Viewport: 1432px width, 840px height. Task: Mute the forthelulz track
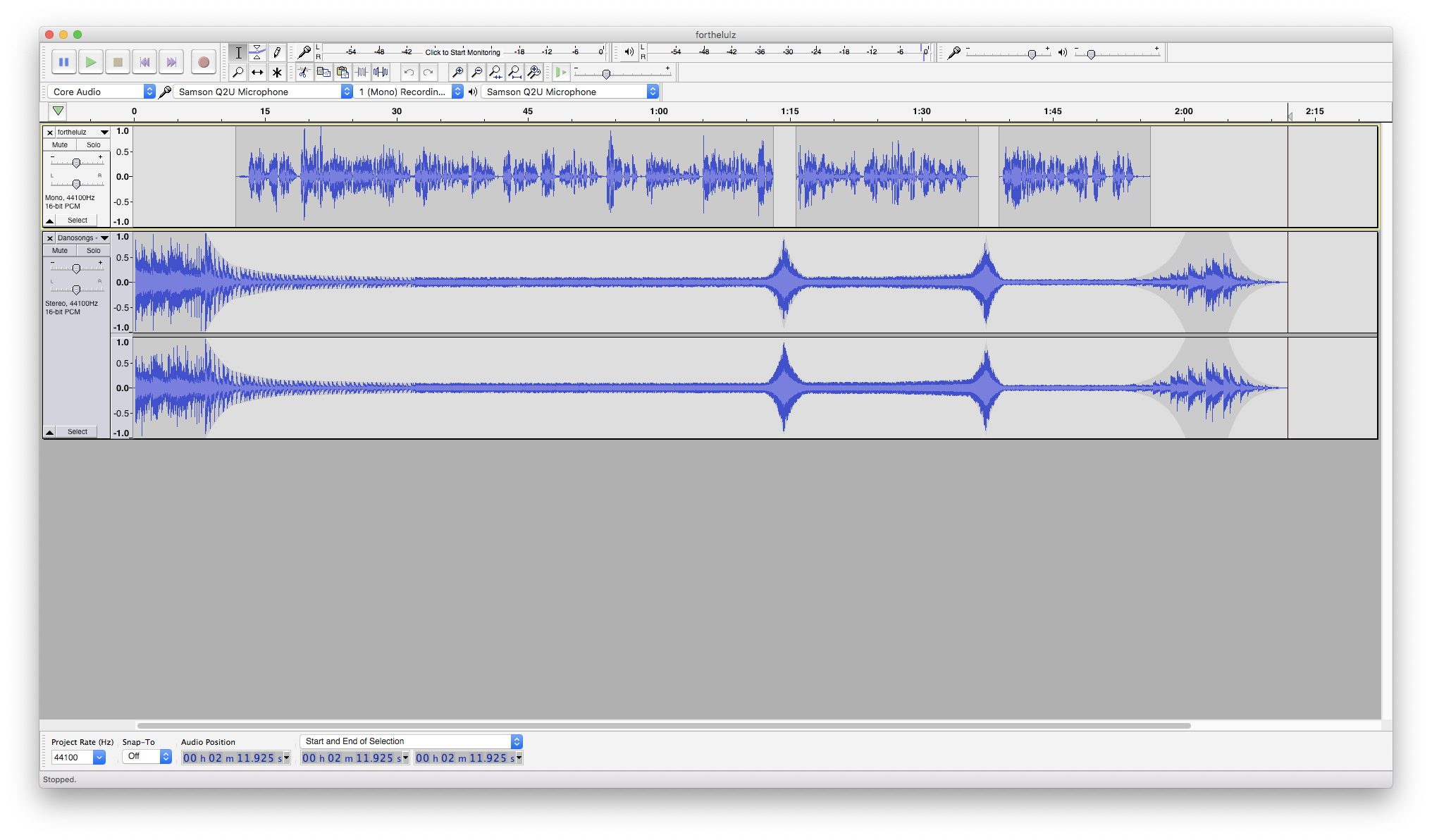pyautogui.click(x=60, y=144)
